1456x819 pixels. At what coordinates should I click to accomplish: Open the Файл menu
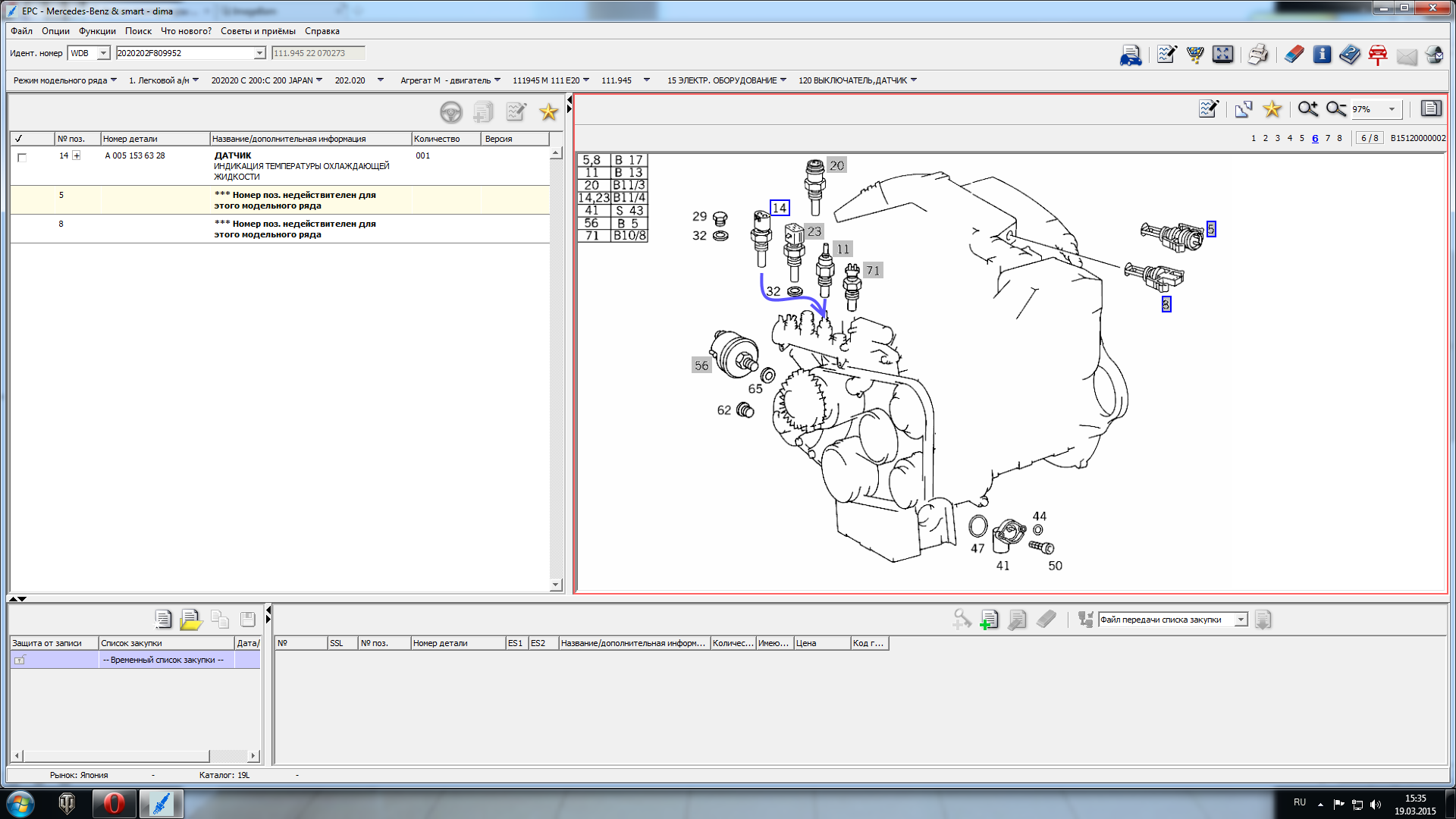click(21, 31)
